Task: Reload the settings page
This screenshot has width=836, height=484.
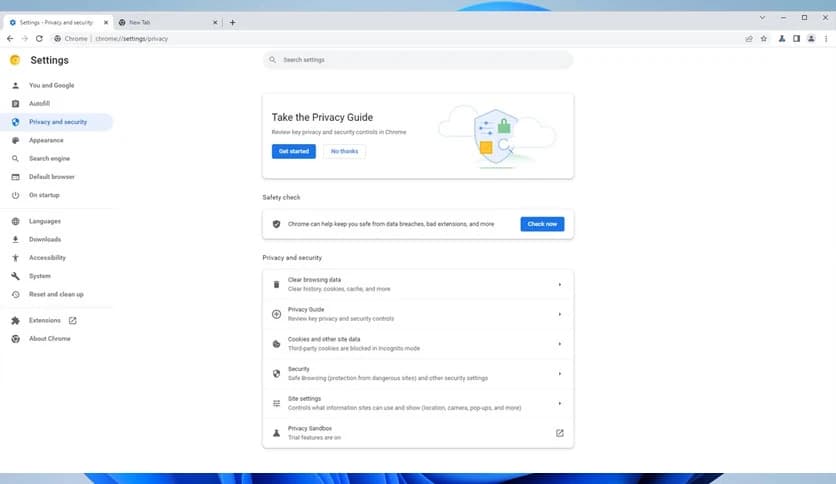Action: [x=39, y=38]
